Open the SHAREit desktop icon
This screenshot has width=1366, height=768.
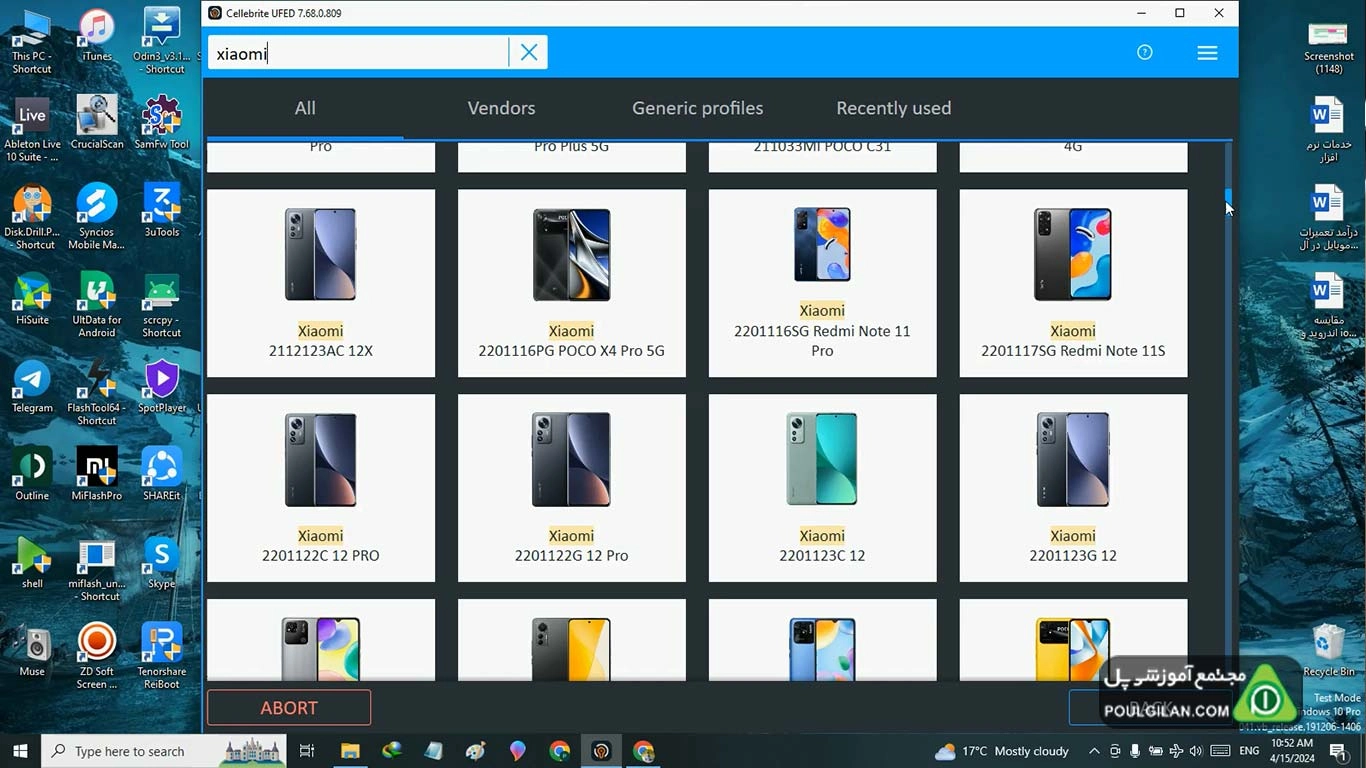[x=161, y=475]
